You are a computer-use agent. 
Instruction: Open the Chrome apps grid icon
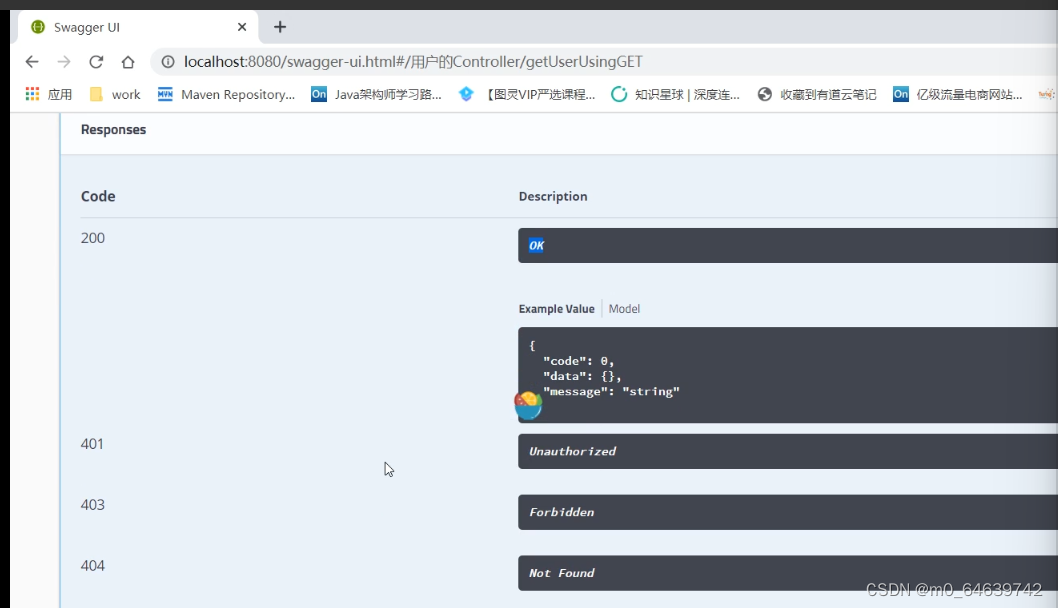pyautogui.click(x=31, y=93)
